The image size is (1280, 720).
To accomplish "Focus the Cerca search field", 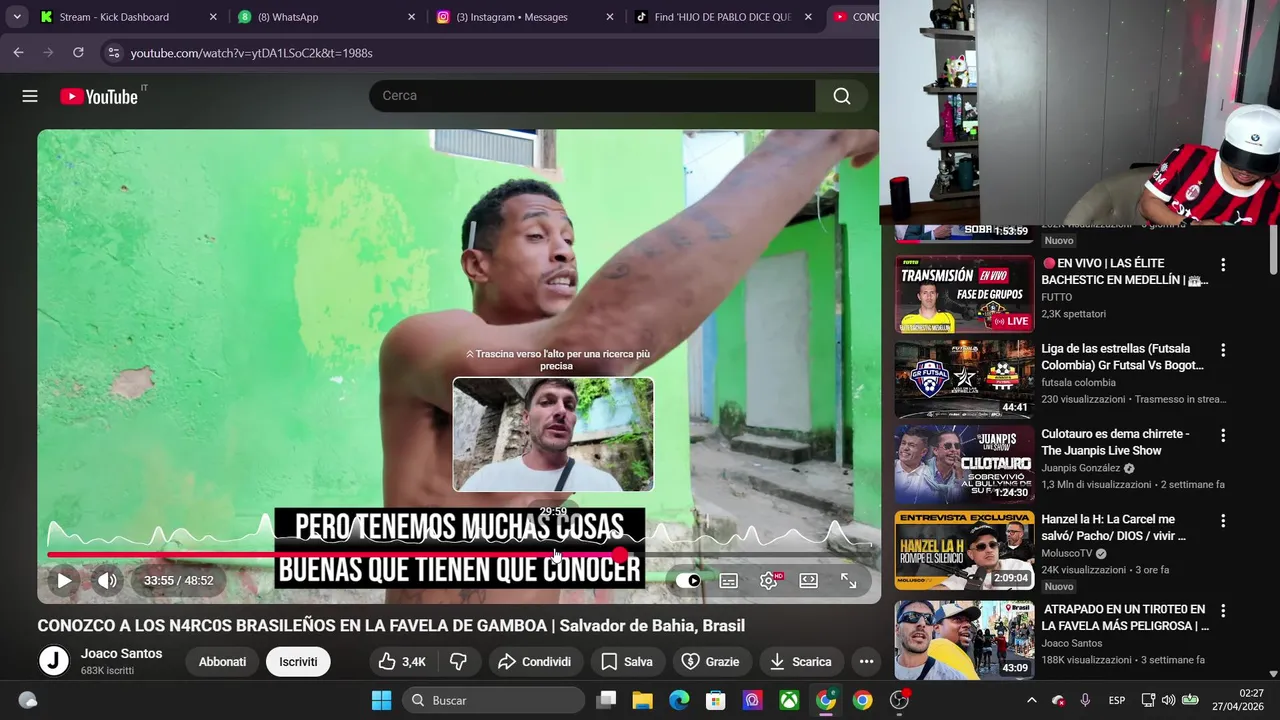I will coord(593,96).
